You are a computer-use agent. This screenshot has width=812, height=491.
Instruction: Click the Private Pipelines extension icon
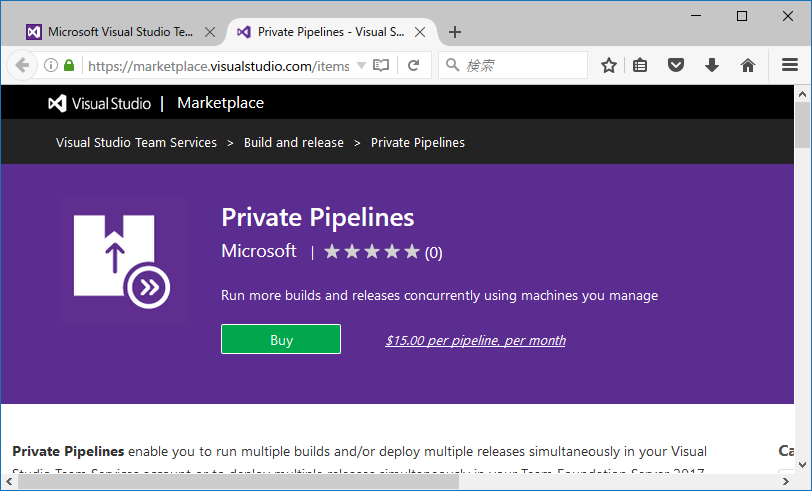[122, 262]
